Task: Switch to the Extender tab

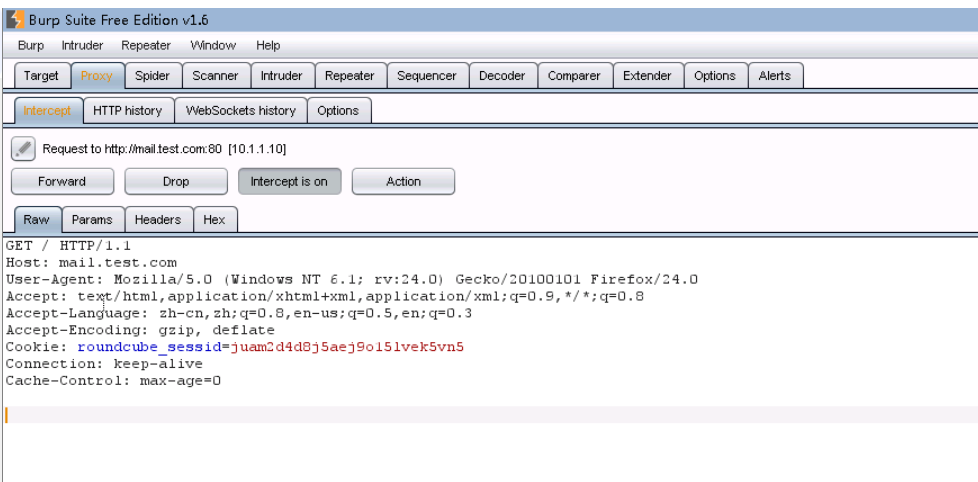Action: coord(647,75)
